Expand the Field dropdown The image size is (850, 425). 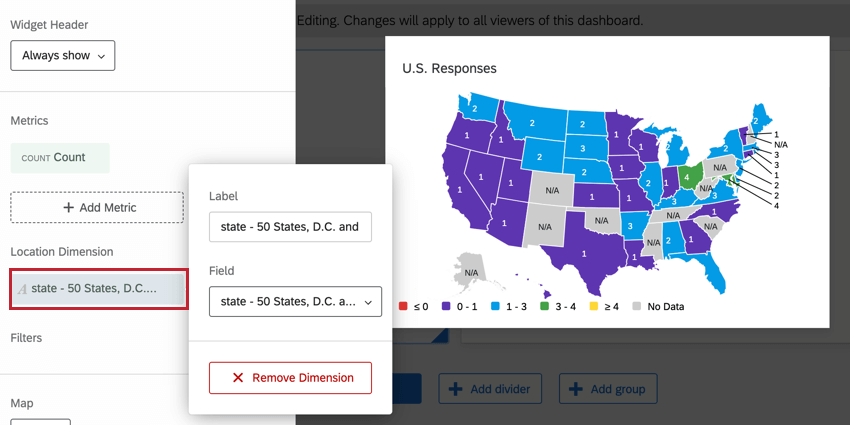295,301
